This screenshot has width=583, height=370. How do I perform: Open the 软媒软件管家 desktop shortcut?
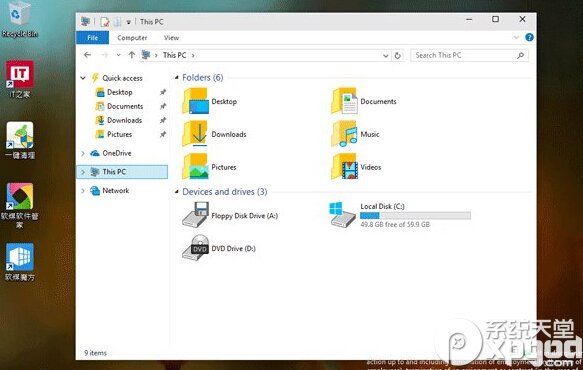pos(19,205)
